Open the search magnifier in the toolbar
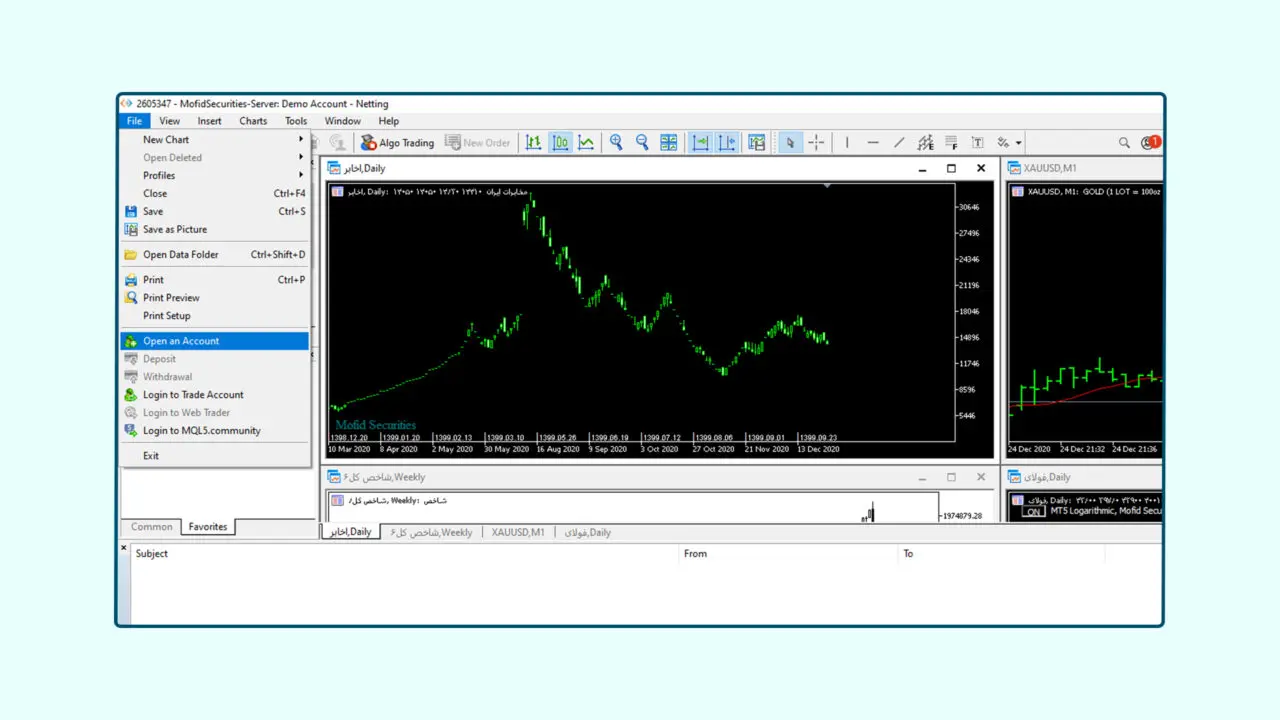The image size is (1280, 720). [1124, 143]
